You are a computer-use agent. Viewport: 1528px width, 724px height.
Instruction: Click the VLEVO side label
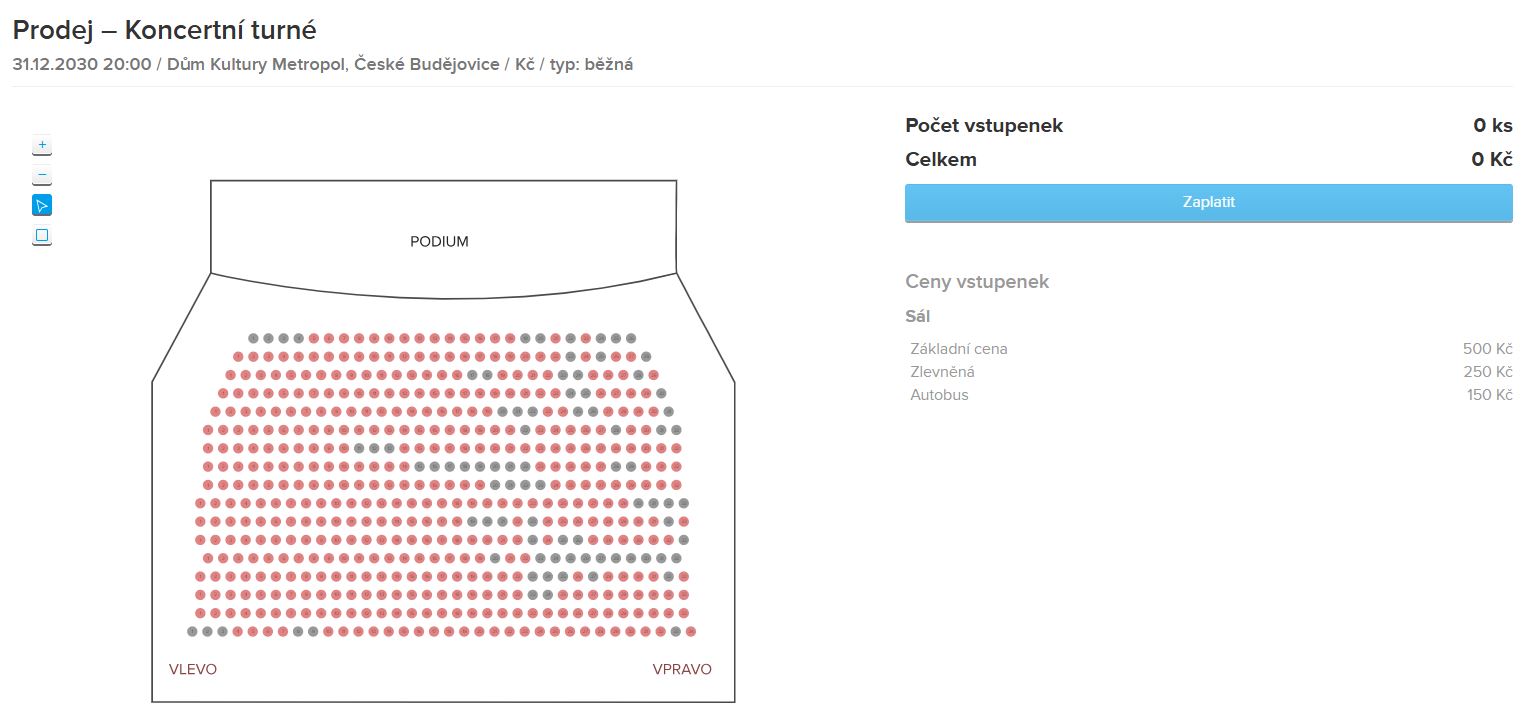(193, 669)
